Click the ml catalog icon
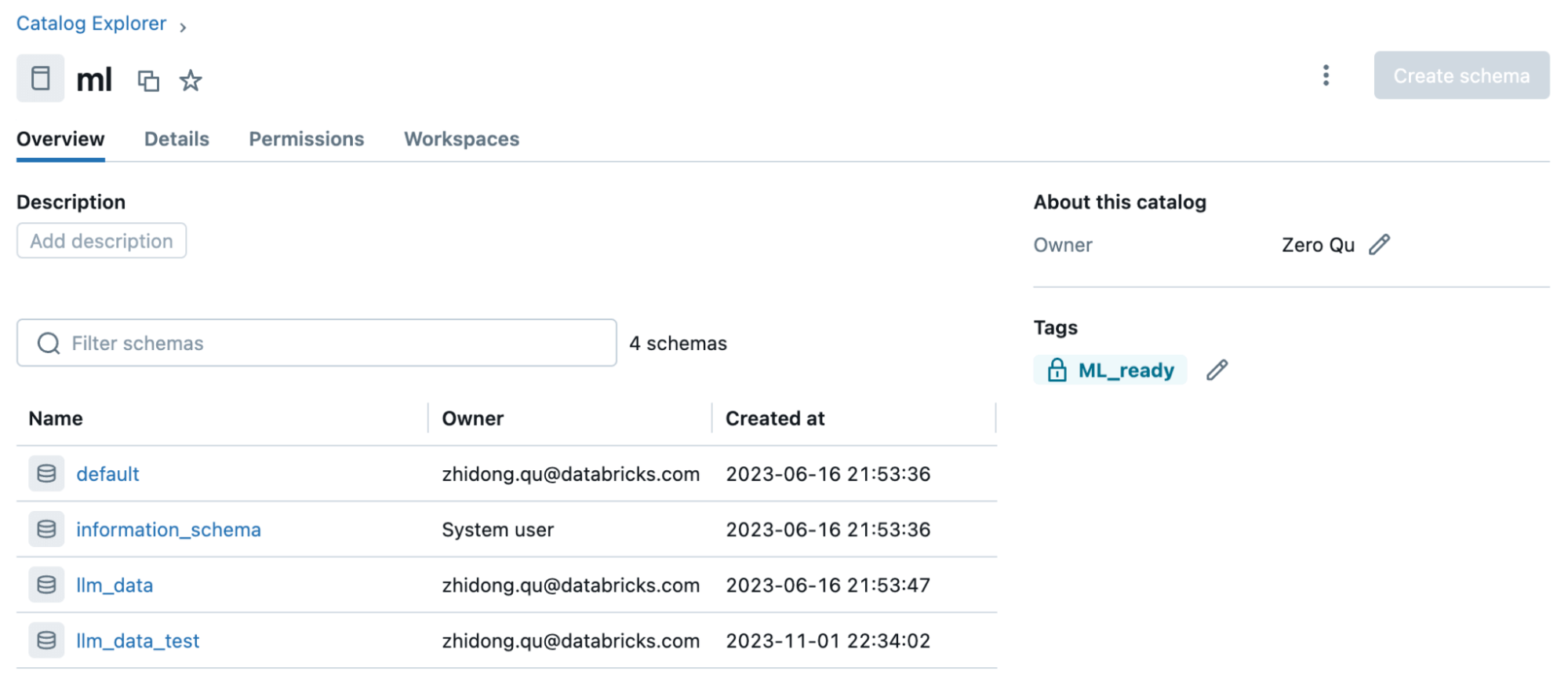 click(41, 78)
